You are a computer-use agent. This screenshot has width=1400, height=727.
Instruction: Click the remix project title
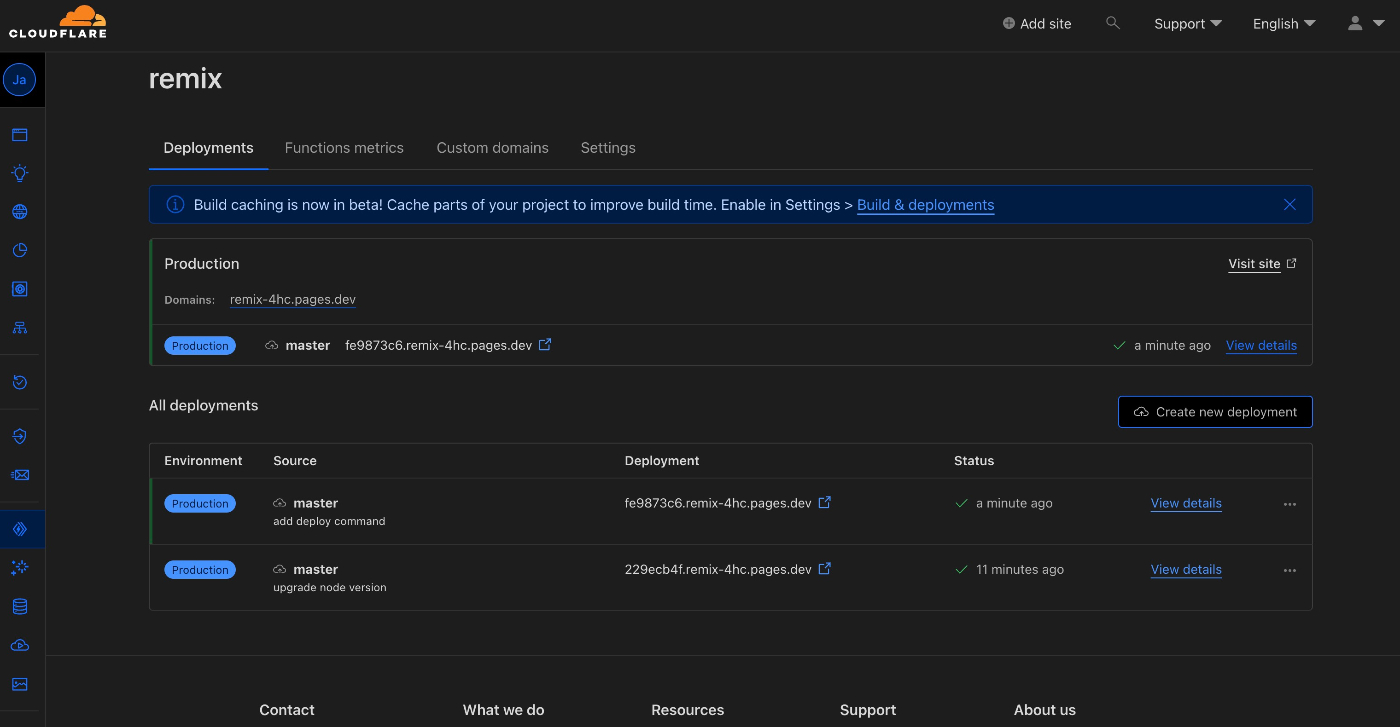tap(185, 79)
